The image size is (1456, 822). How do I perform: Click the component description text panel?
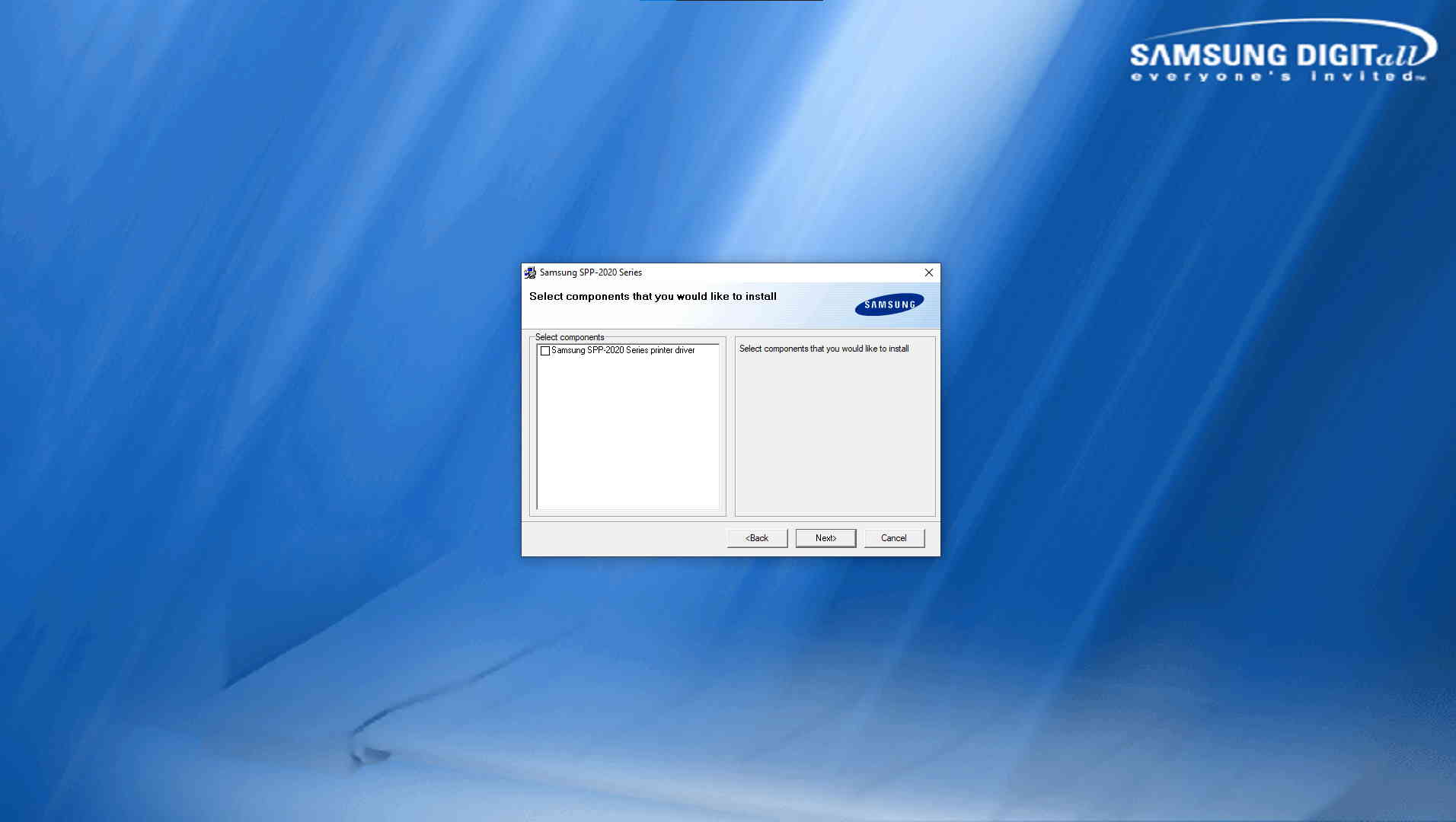click(835, 426)
